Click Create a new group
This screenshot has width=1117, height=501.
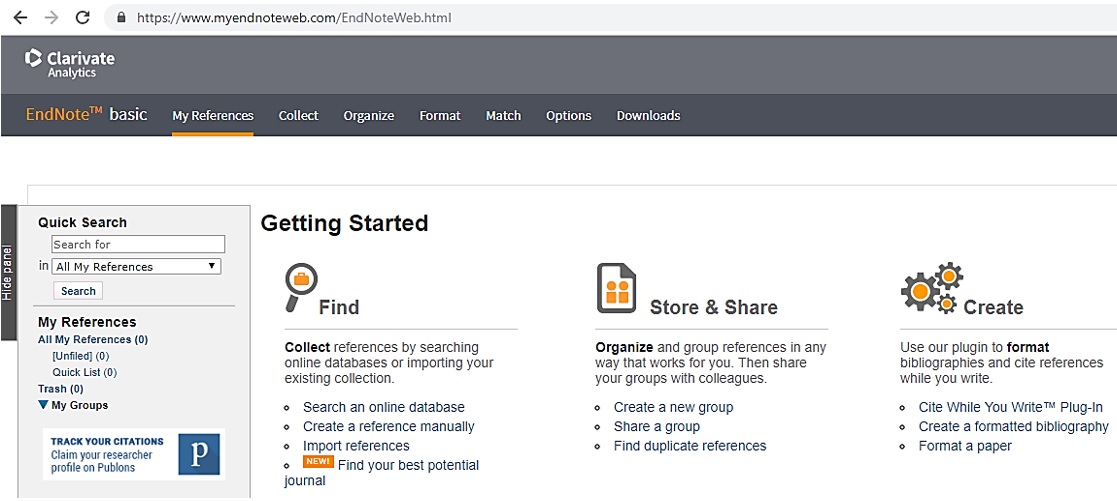(x=673, y=407)
